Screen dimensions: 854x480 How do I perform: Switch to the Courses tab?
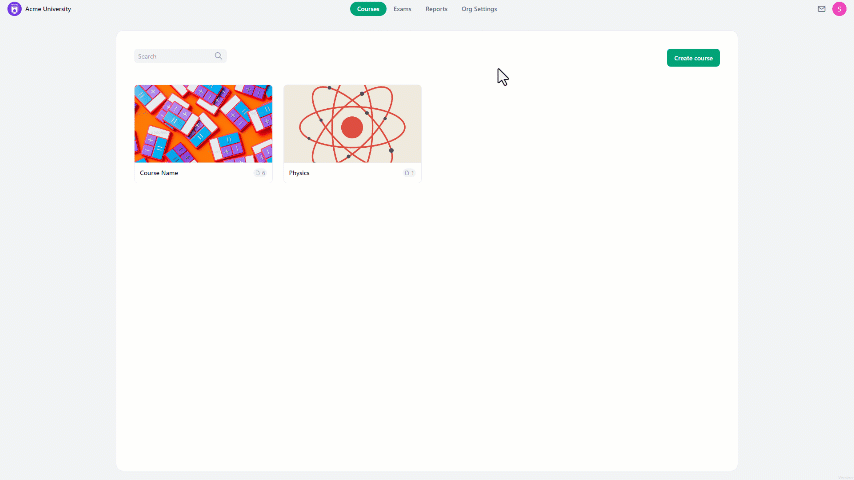click(368, 9)
